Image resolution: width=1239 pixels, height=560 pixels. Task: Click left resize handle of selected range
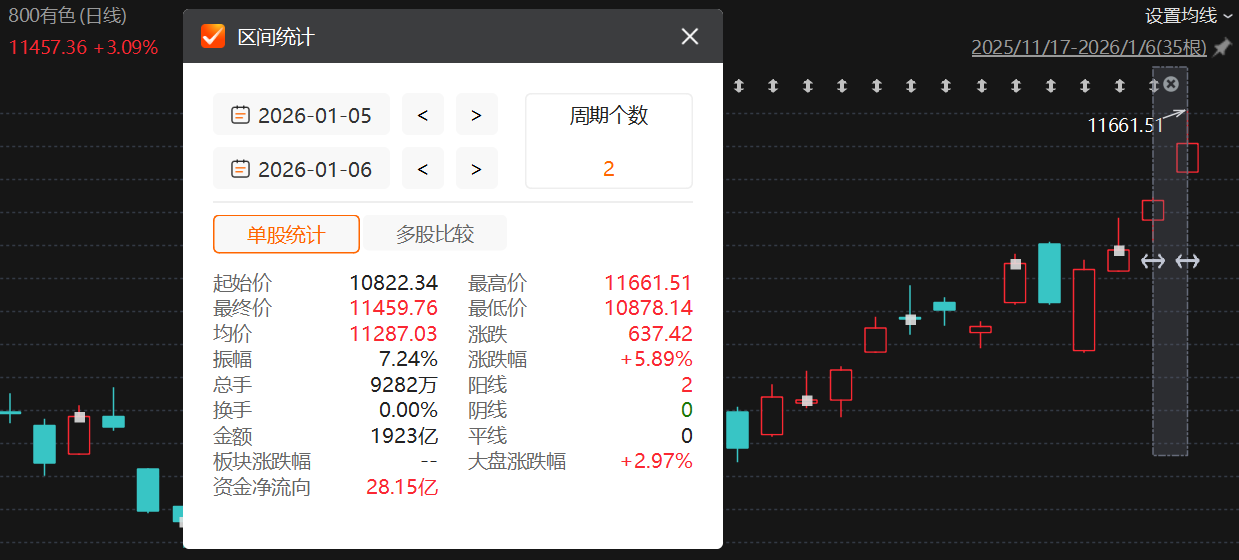tap(1153, 261)
